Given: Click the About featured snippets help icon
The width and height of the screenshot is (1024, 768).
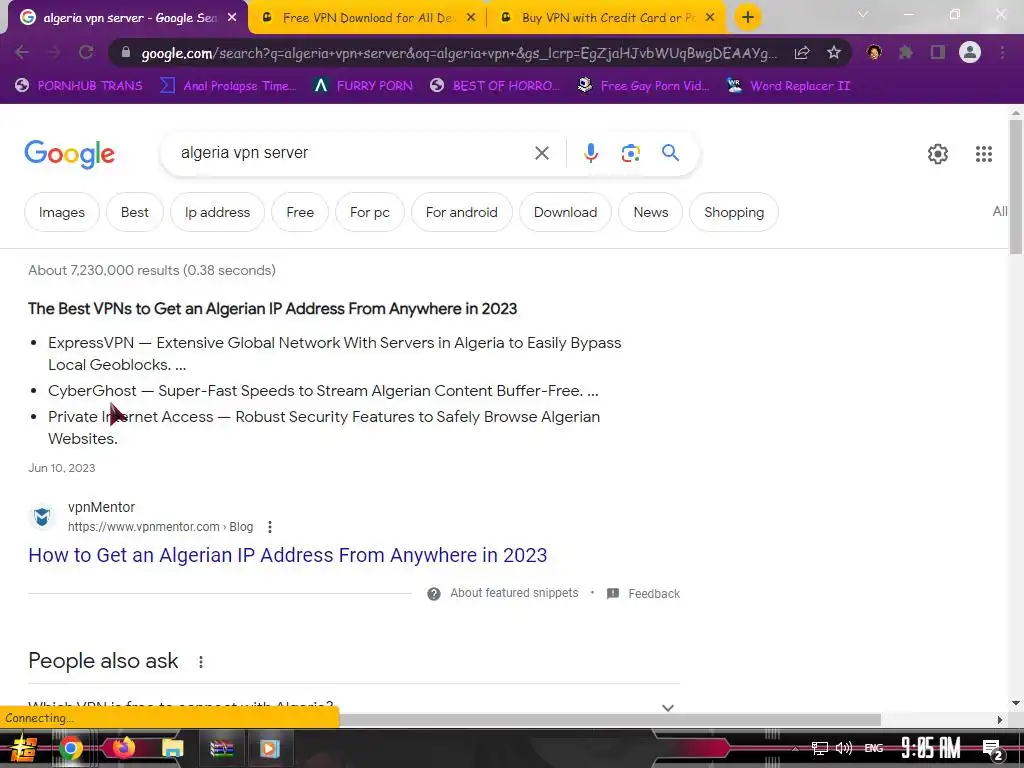Looking at the screenshot, I should (434, 594).
